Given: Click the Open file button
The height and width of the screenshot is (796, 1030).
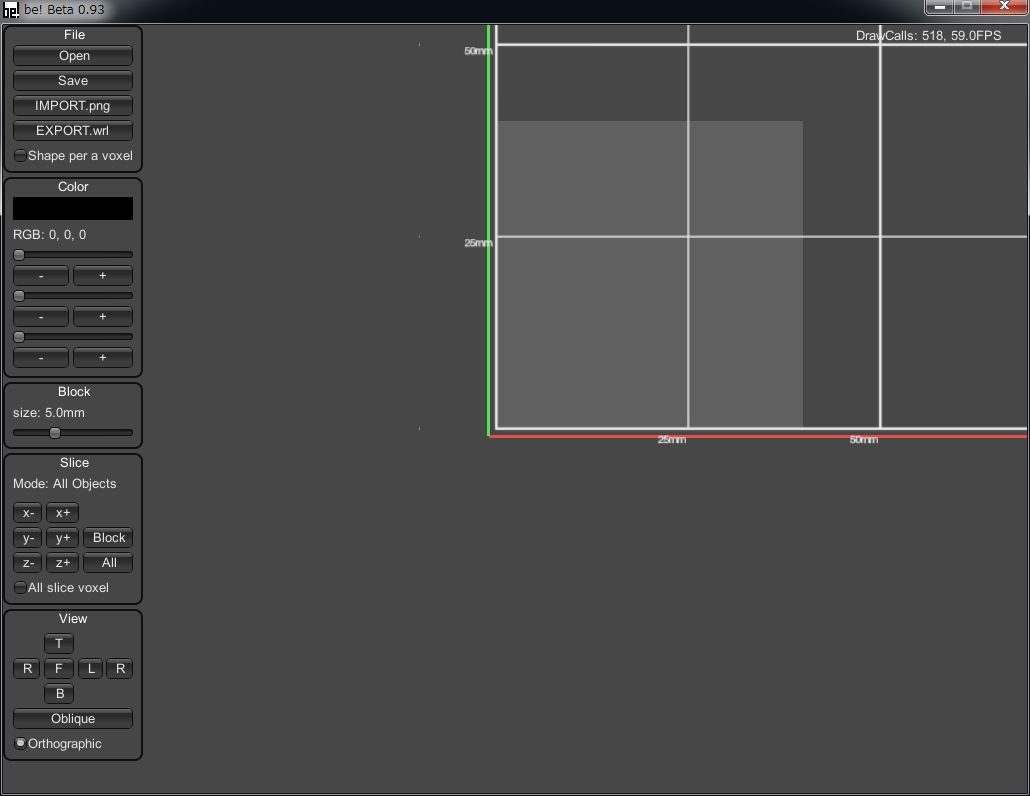Looking at the screenshot, I should click(x=73, y=56).
